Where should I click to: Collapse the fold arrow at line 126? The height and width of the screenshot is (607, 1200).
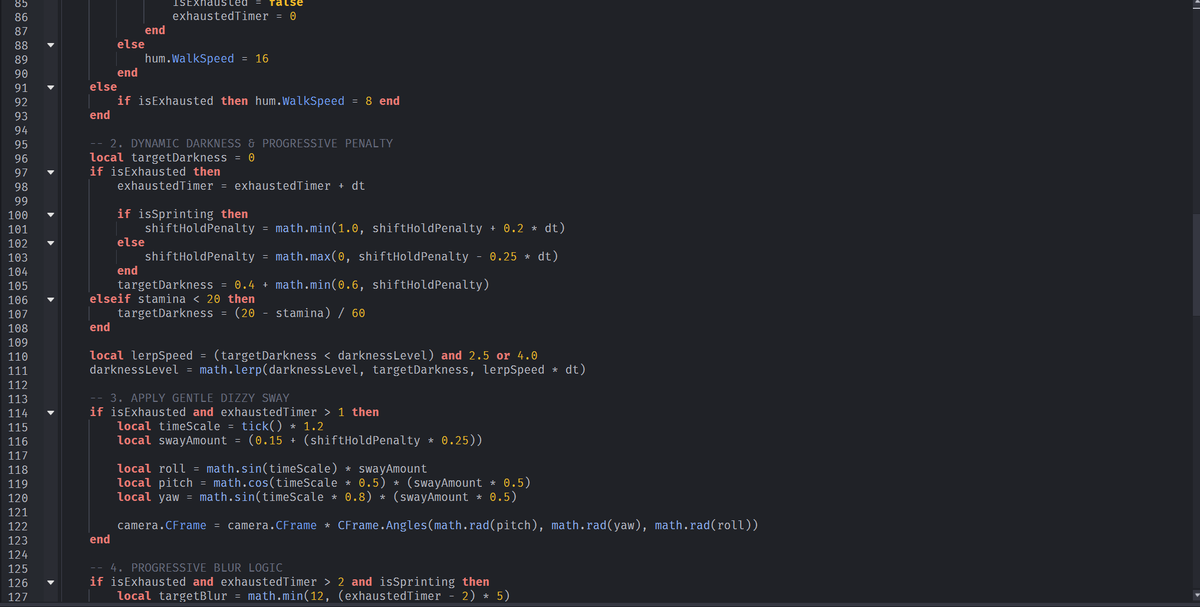[x=49, y=583]
